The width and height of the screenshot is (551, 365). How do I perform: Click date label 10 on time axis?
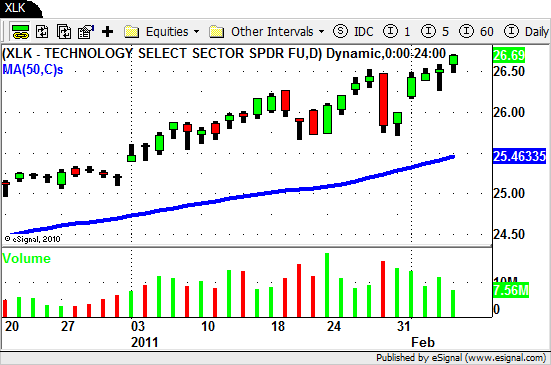[x=208, y=326]
